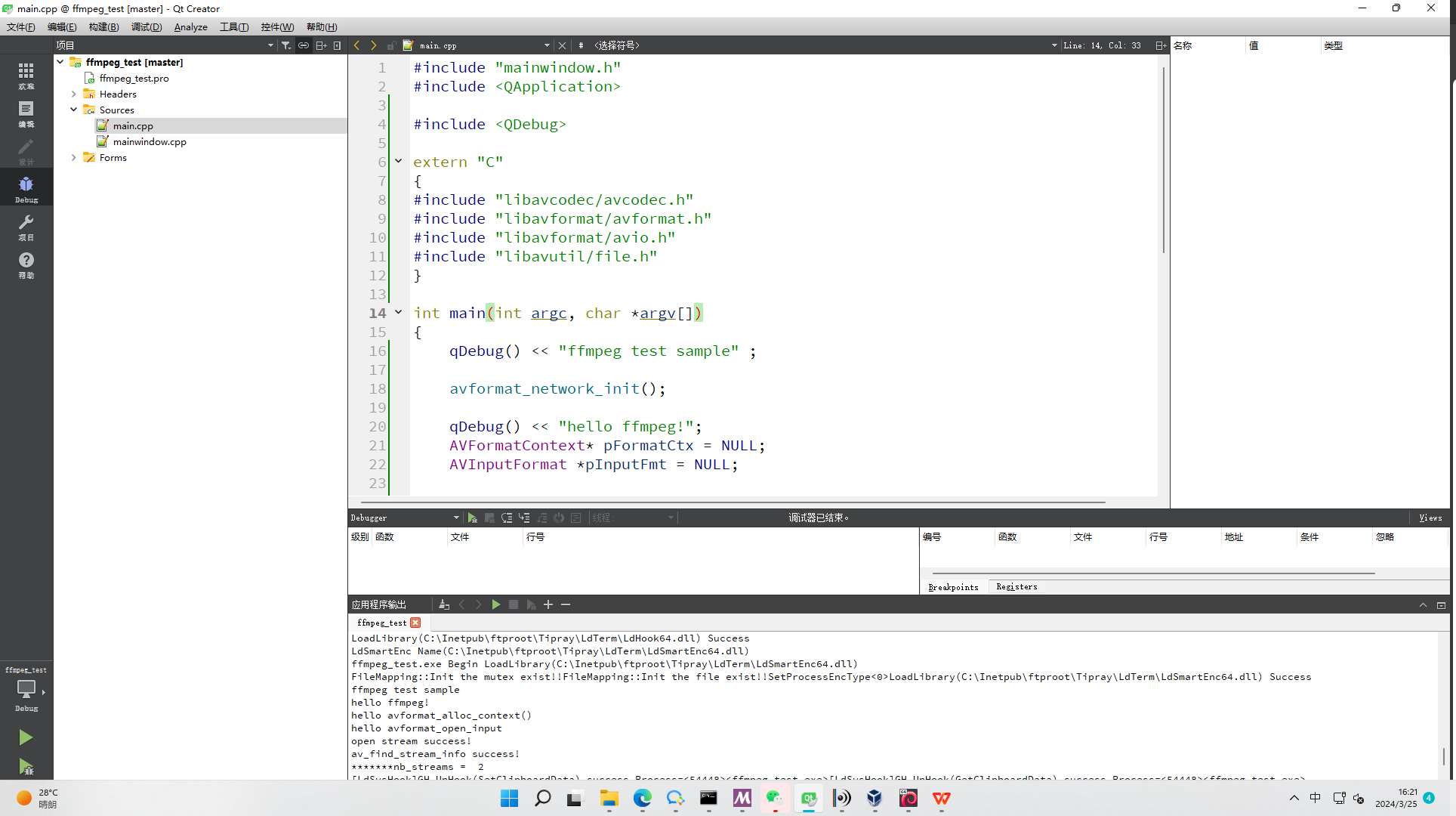Click the Views button
This screenshot has width=1456, height=816.
pos(1430,518)
